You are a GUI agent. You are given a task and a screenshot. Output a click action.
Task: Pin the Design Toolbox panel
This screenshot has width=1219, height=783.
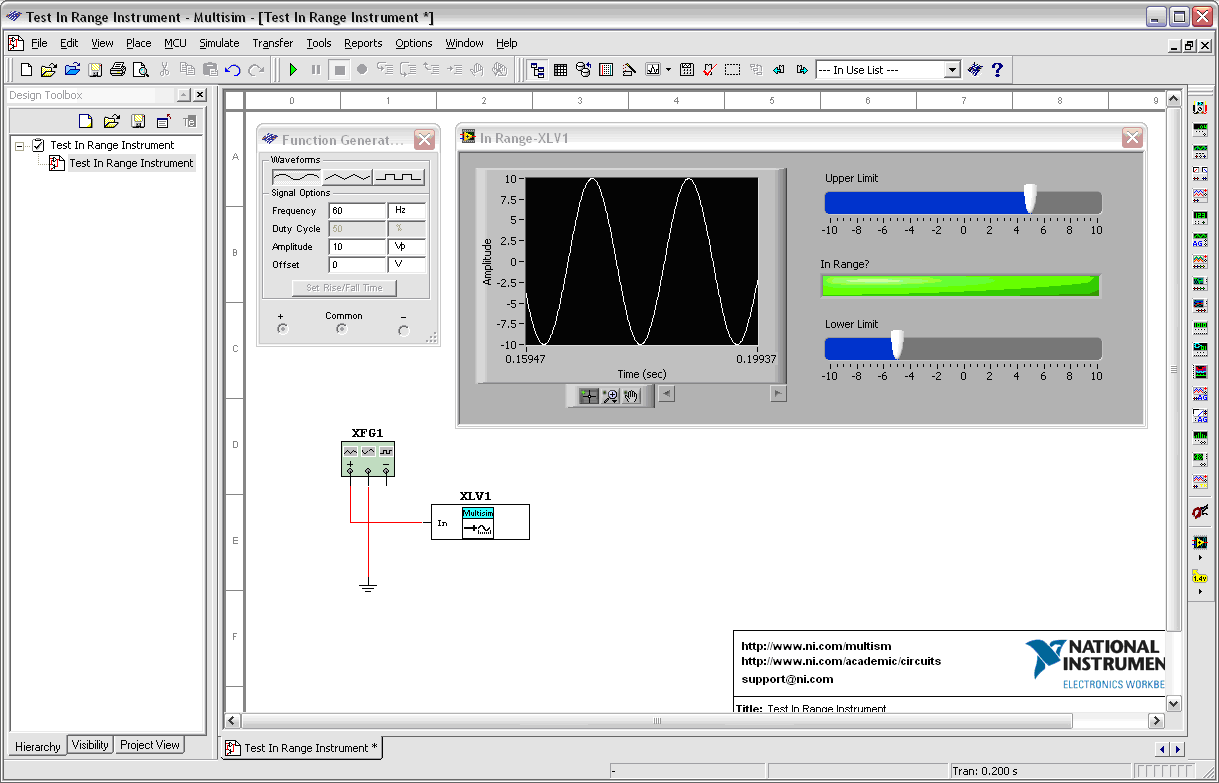184,95
